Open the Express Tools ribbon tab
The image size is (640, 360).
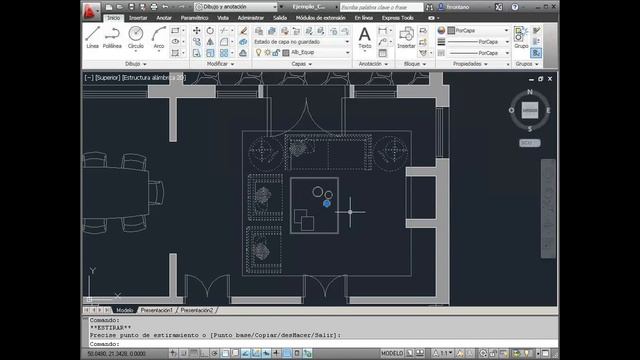coord(398,18)
